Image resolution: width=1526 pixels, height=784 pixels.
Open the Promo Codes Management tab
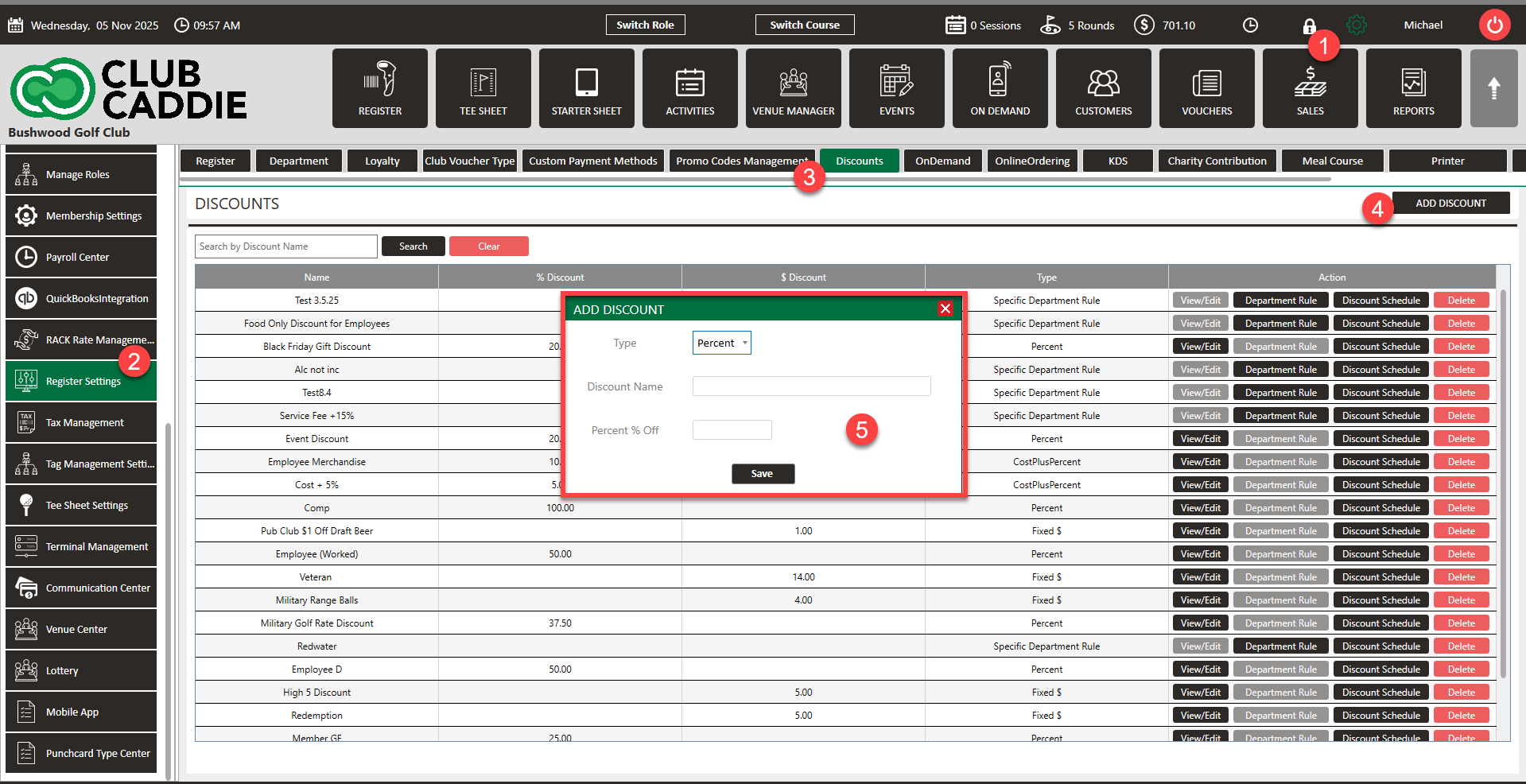[x=741, y=161]
